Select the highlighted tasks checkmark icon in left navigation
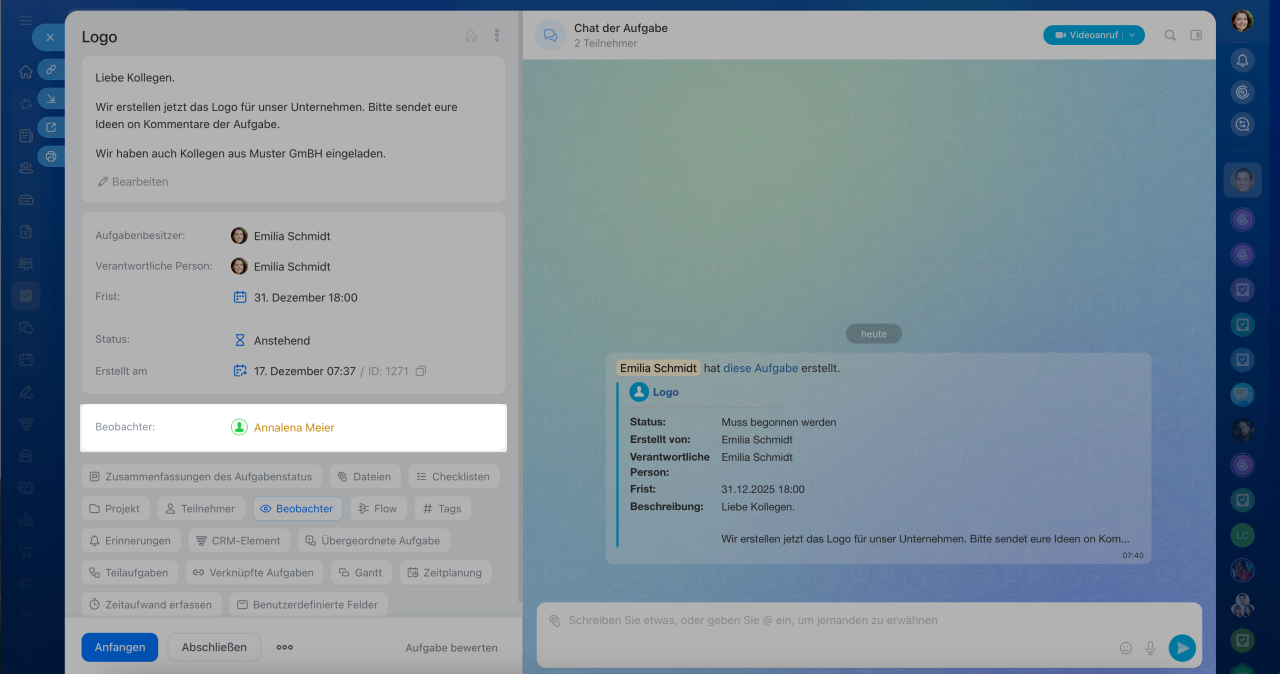This screenshot has width=1280, height=674. click(26, 296)
